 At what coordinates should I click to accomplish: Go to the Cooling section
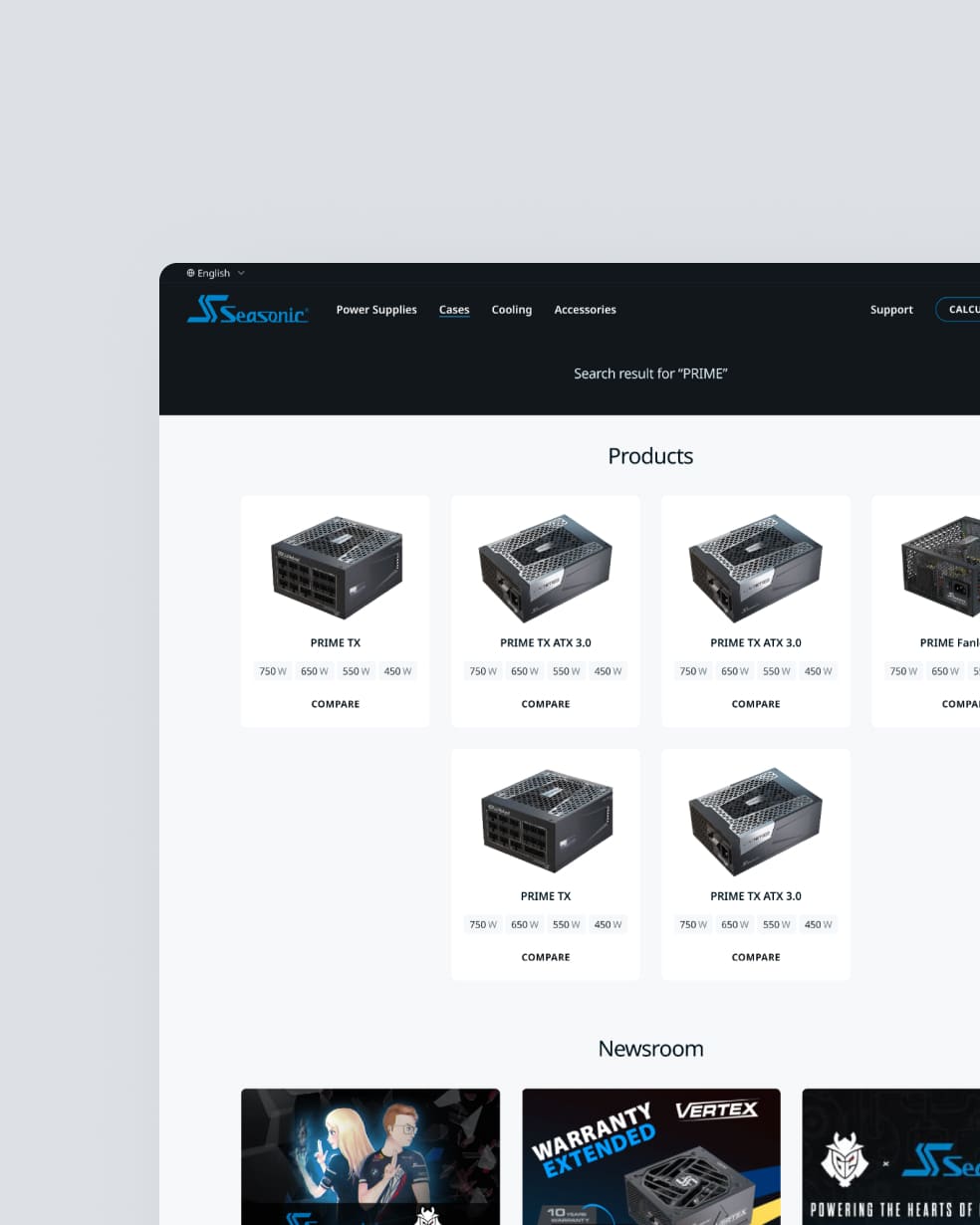[511, 310]
